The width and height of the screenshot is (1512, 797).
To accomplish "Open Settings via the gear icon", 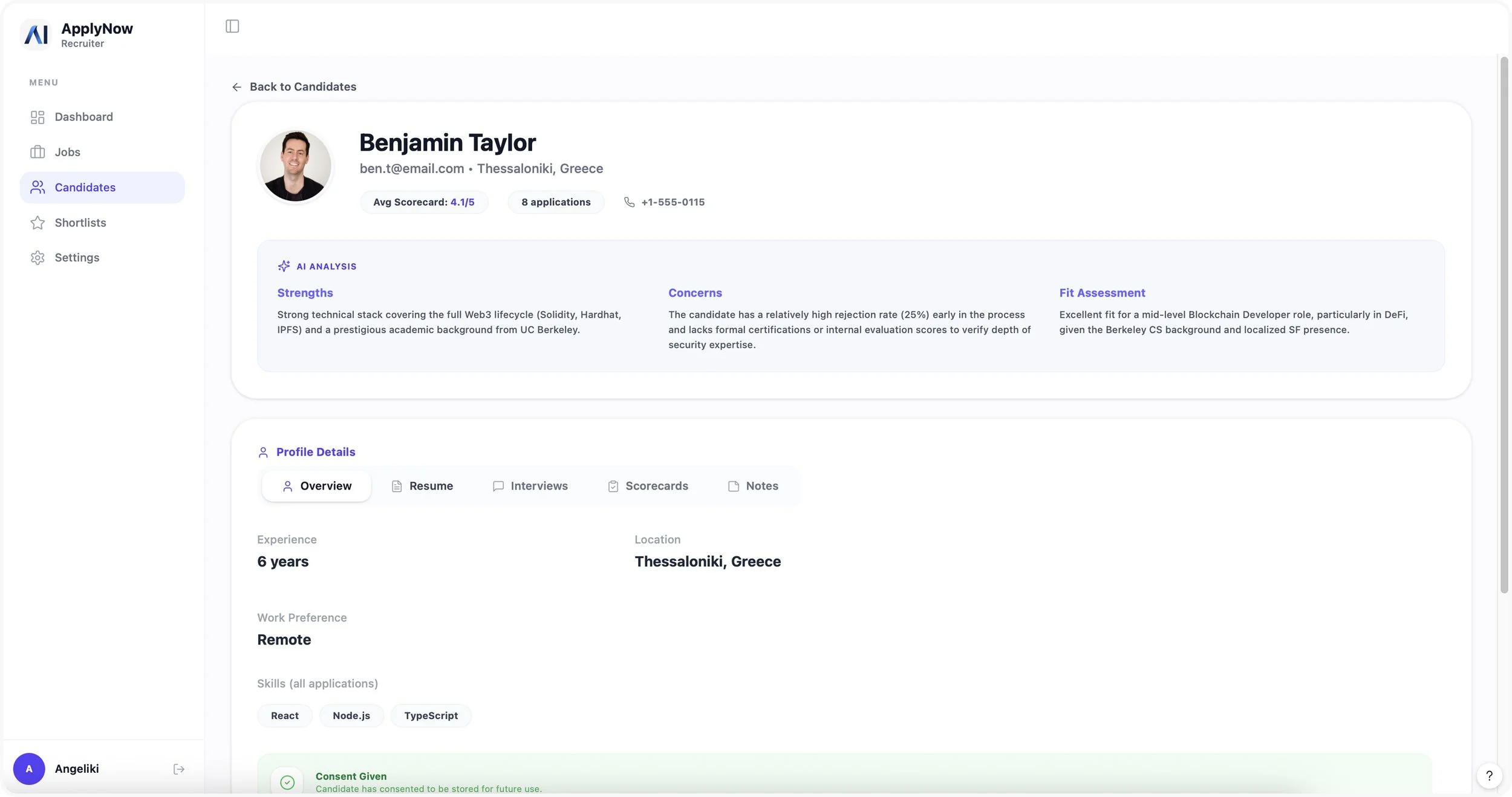I will pyautogui.click(x=37, y=258).
